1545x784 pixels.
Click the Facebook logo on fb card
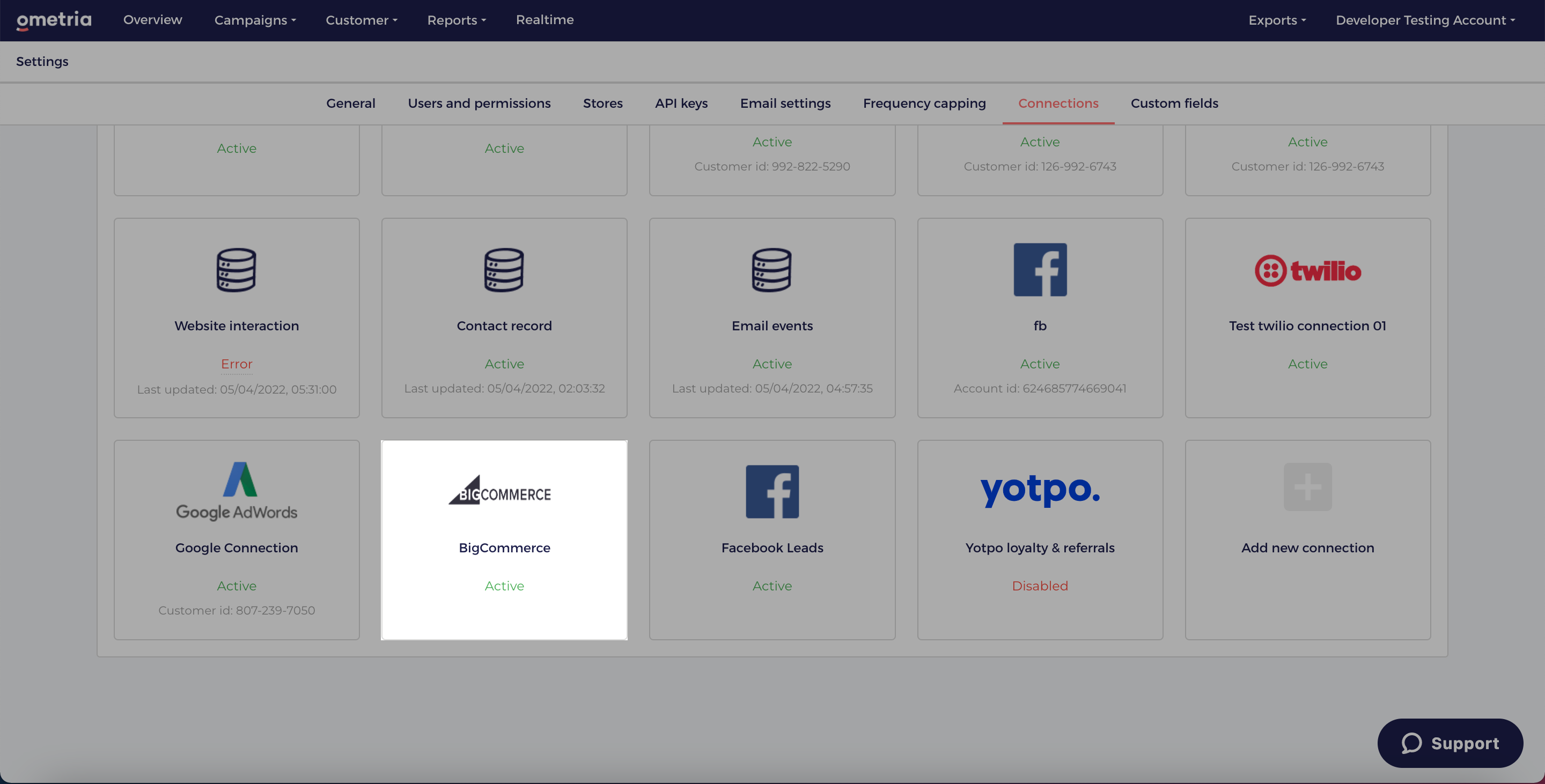pos(1040,270)
